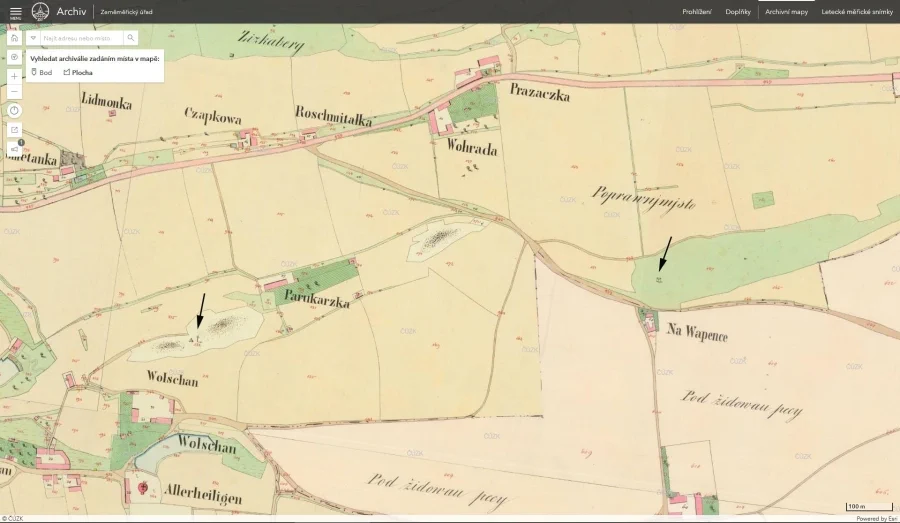Switch to the Archivní mapy tab
Viewport: 900px width, 523px height.
(786, 11)
